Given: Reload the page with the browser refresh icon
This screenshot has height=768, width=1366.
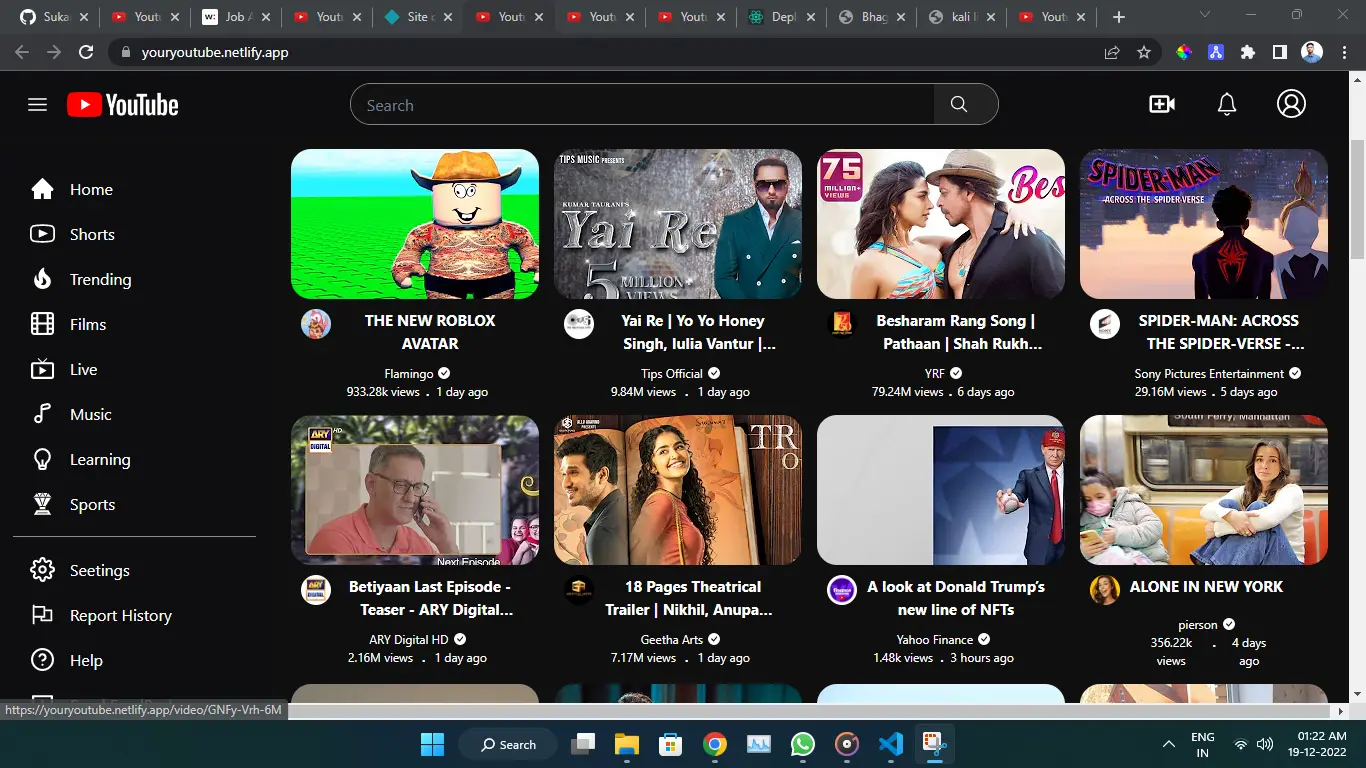Looking at the screenshot, I should 86,52.
